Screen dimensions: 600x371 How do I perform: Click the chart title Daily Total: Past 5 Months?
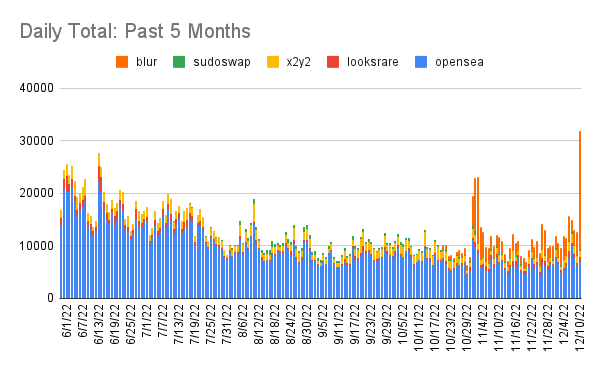135,31
